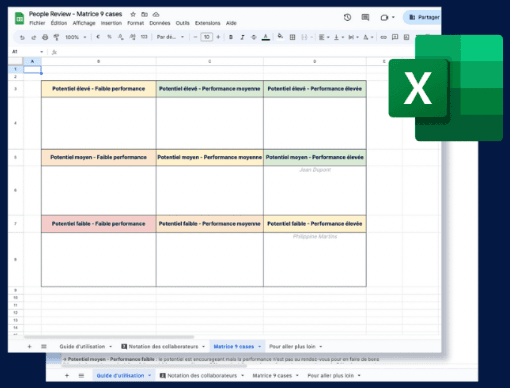The width and height of the screenshot is (510, 388).
Task: Select cell 'Potentiel élevé - Performance élevée'
Action: coord(315,89)
